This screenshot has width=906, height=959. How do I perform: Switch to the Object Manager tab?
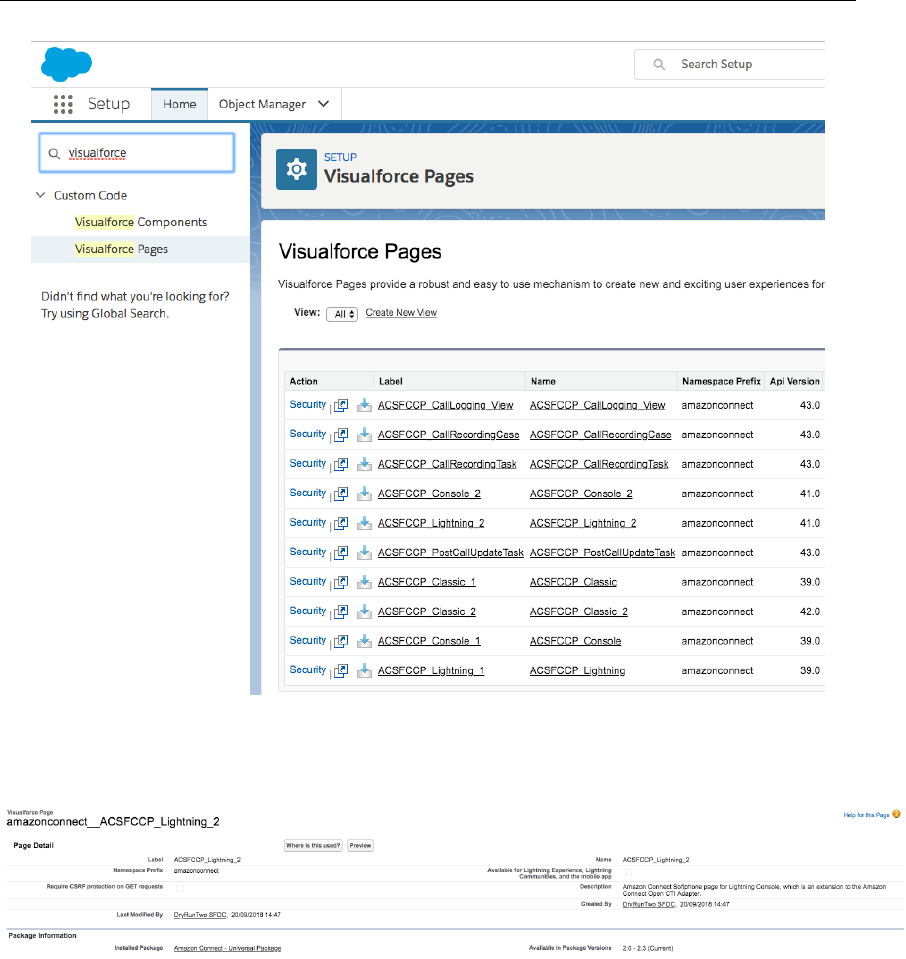tap(262, 104)
